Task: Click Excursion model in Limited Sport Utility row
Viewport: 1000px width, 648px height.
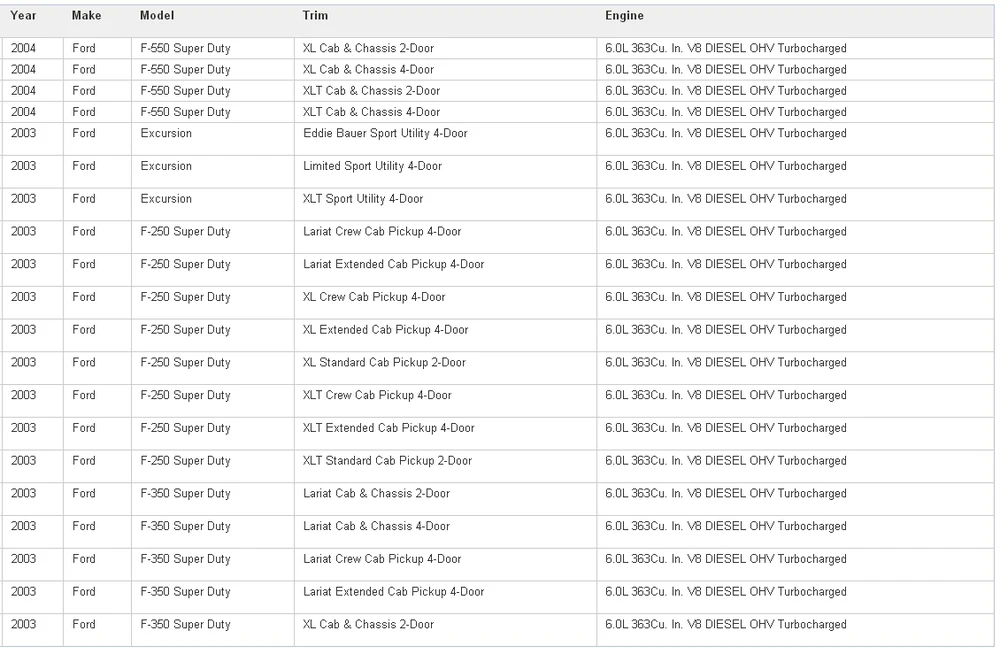Action: click(x=166, y=166)
